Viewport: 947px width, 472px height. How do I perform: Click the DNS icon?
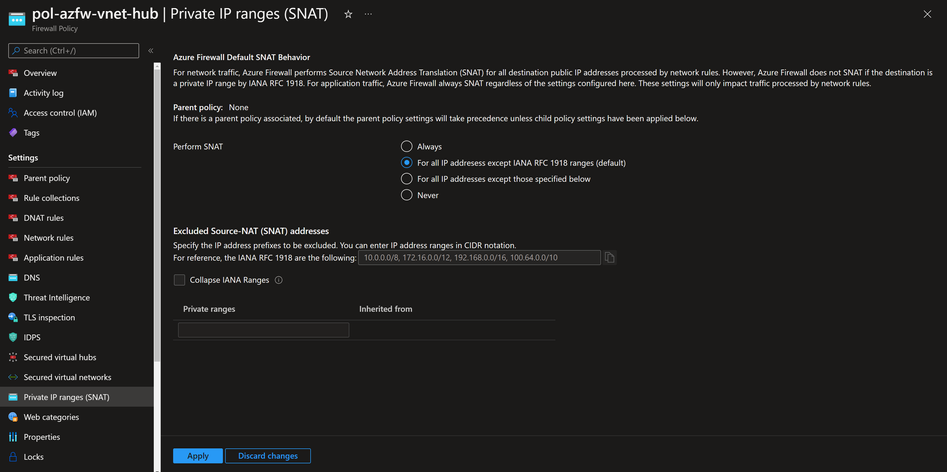coord(13,278)
